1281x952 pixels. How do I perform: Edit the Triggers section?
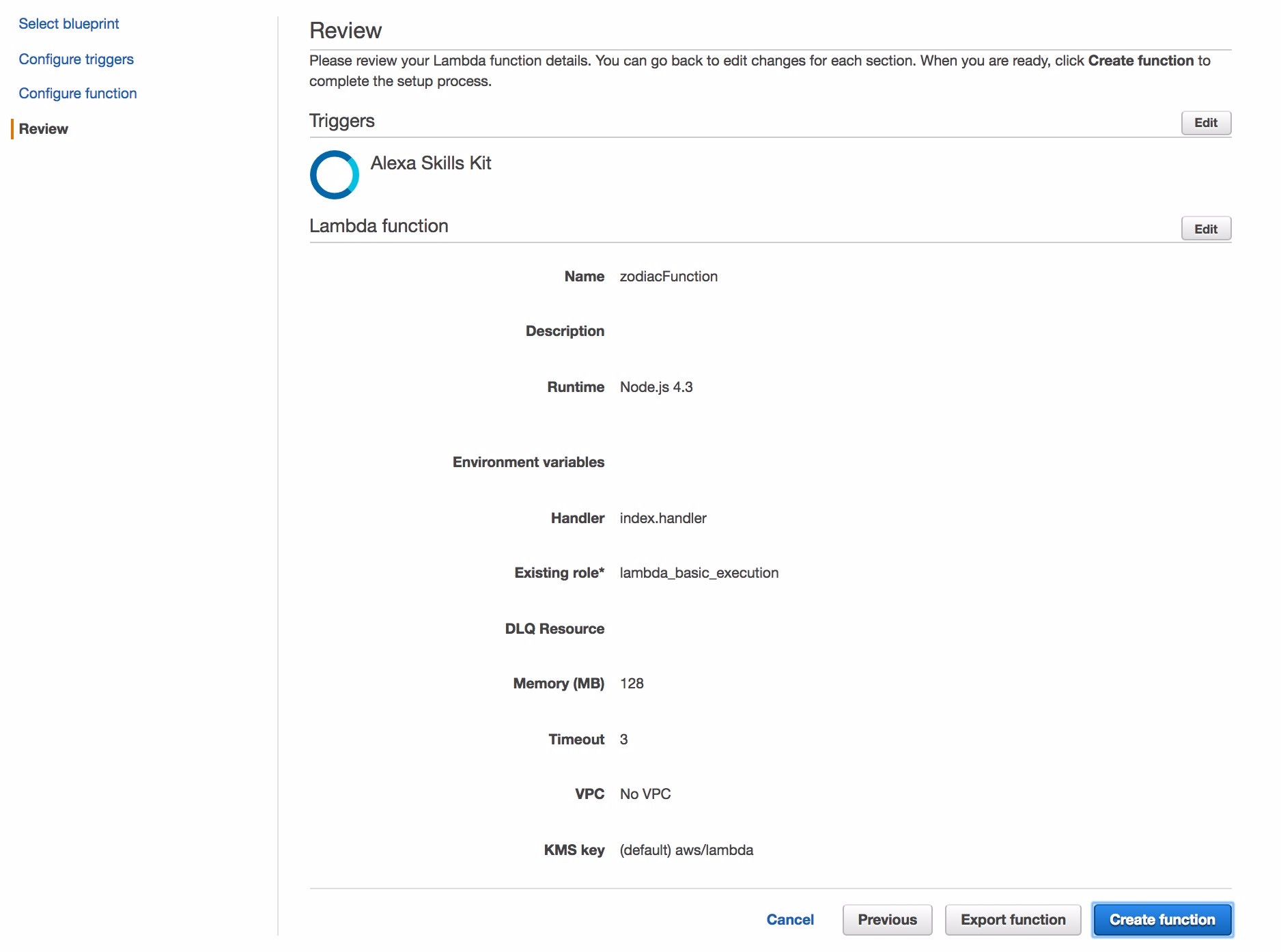(1205, 123)
